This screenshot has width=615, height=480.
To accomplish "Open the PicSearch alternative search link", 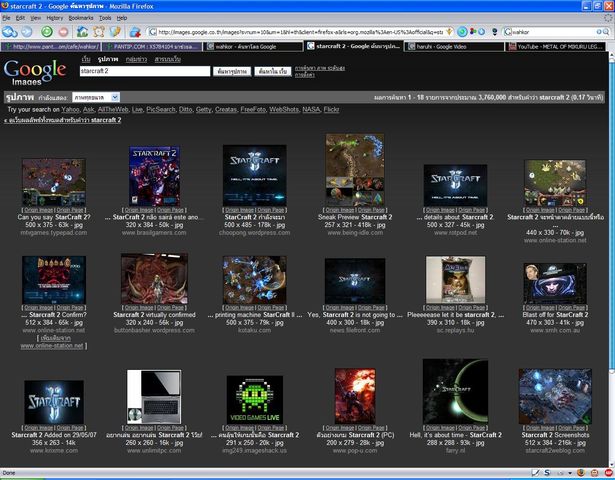I will pyautogui.click(x=161, y=109).
